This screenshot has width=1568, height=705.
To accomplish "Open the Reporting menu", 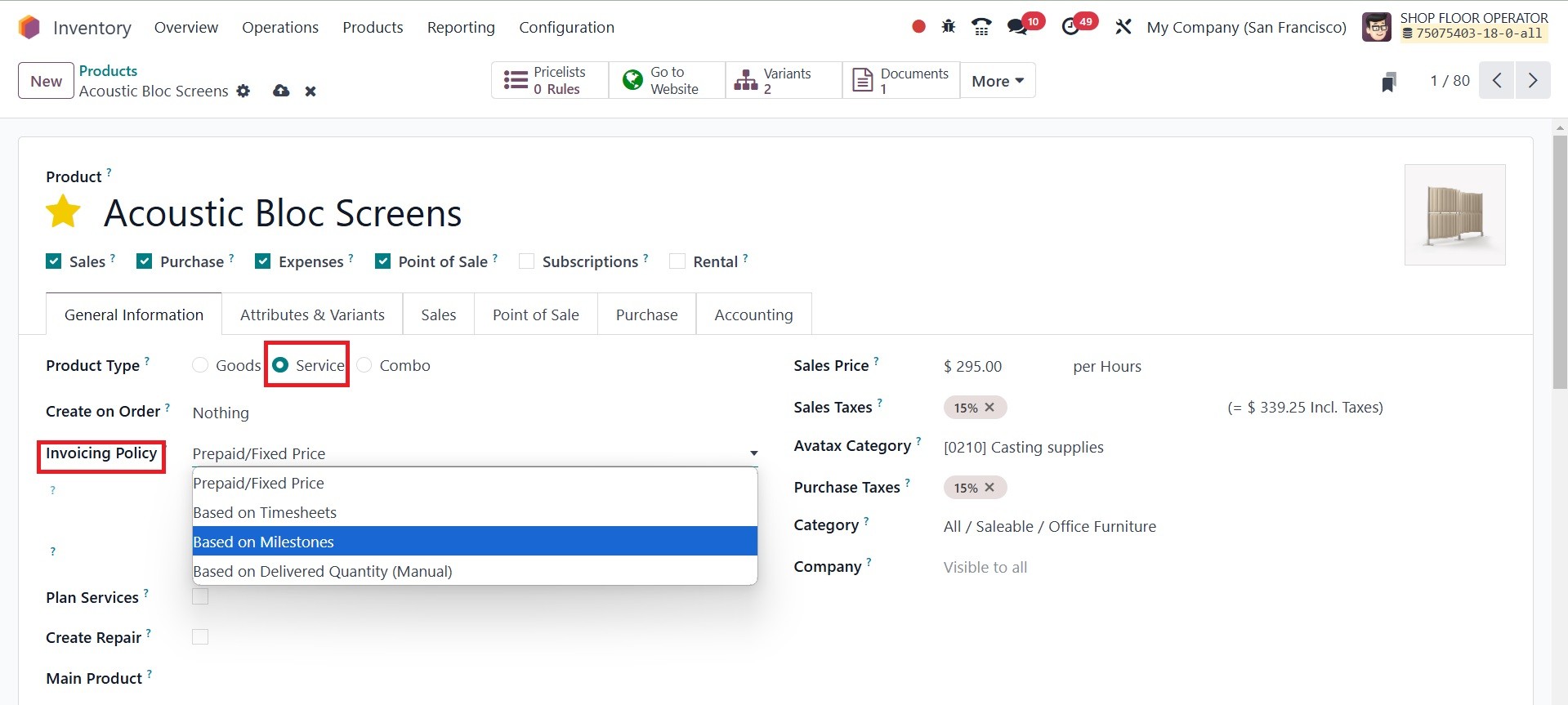I will [461, 27].
